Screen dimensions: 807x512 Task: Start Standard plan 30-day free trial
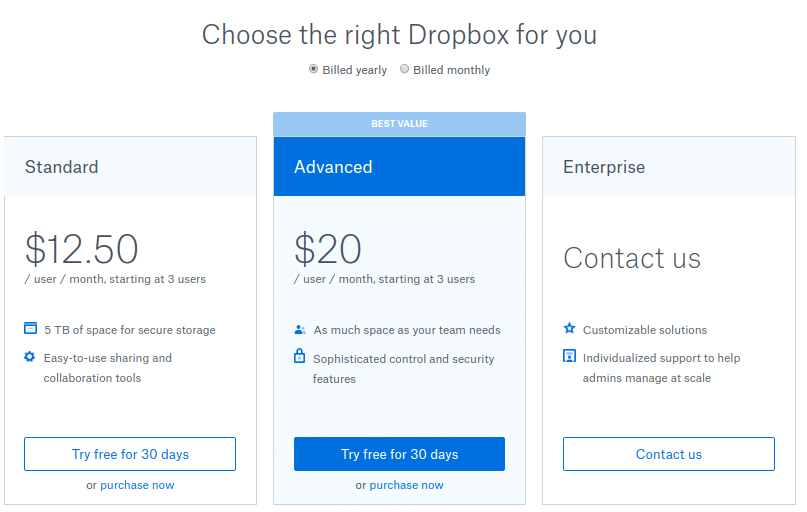[x=130, y=454]
